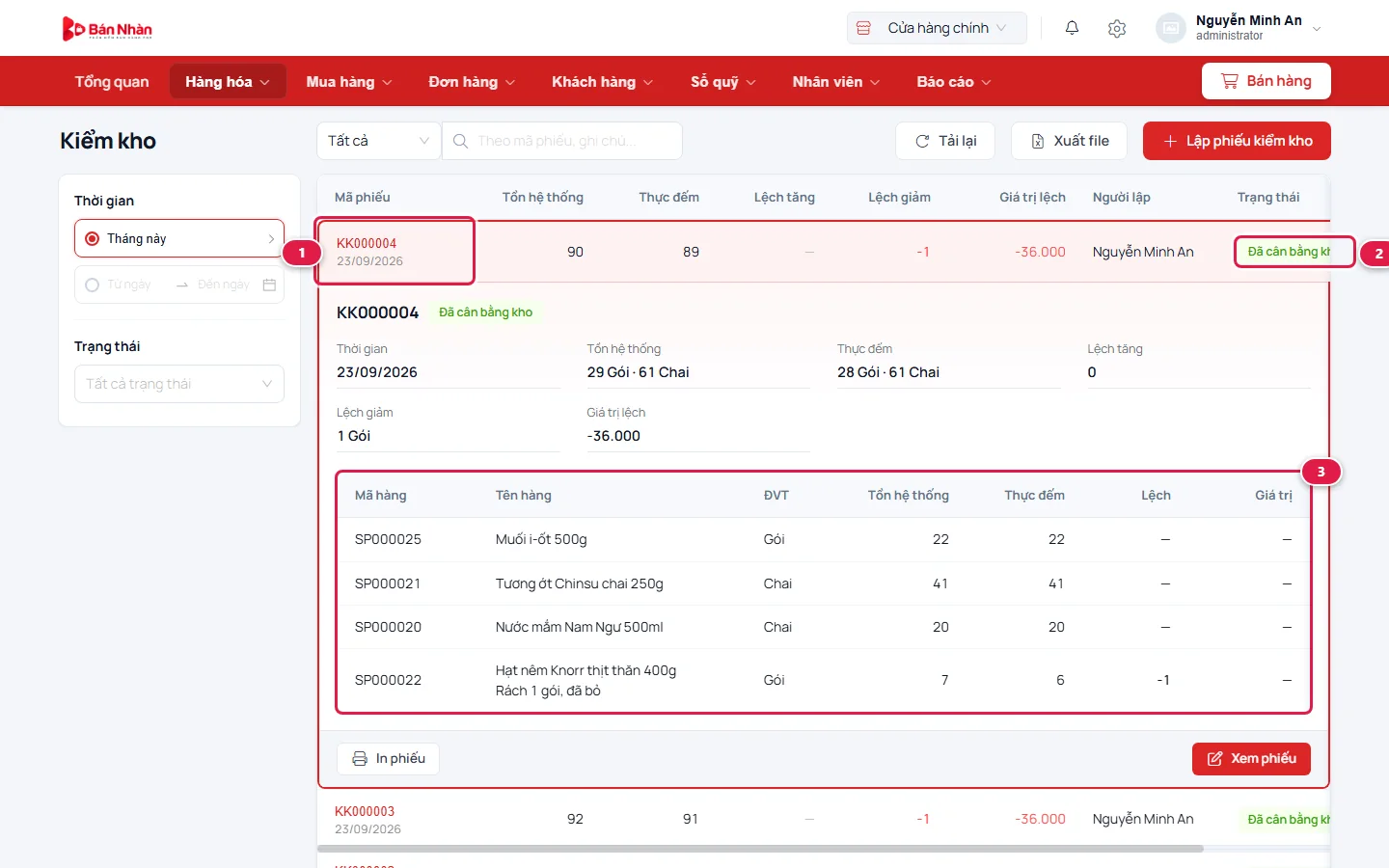Click the calendar icon in date range
The width and height of the screenshot is (1389, 868).
pos(269,285)
